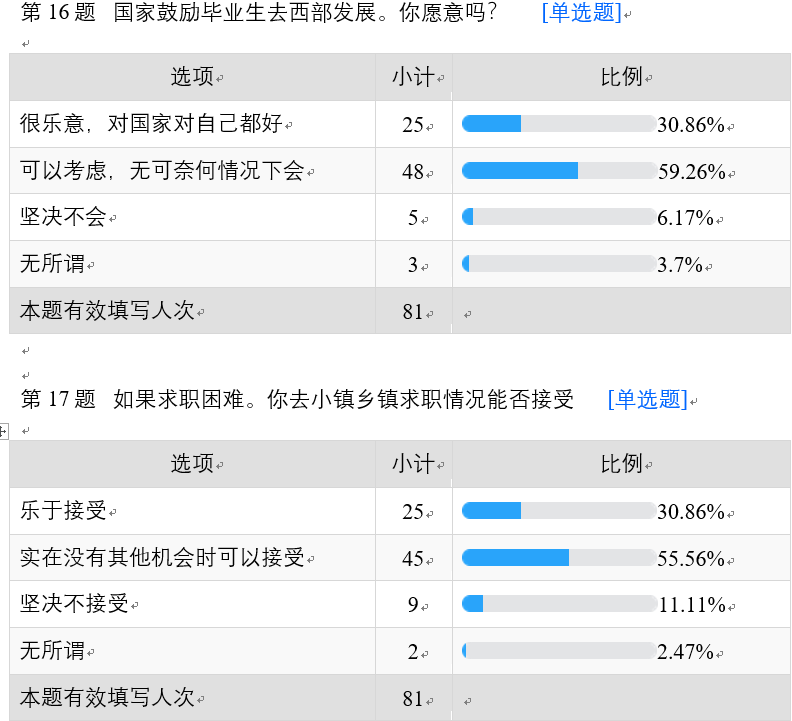Viewport: 792px width, 721px height.
Task: Click the 2.47% progress bar for 无所谓
Action: [x=558, y=651]
